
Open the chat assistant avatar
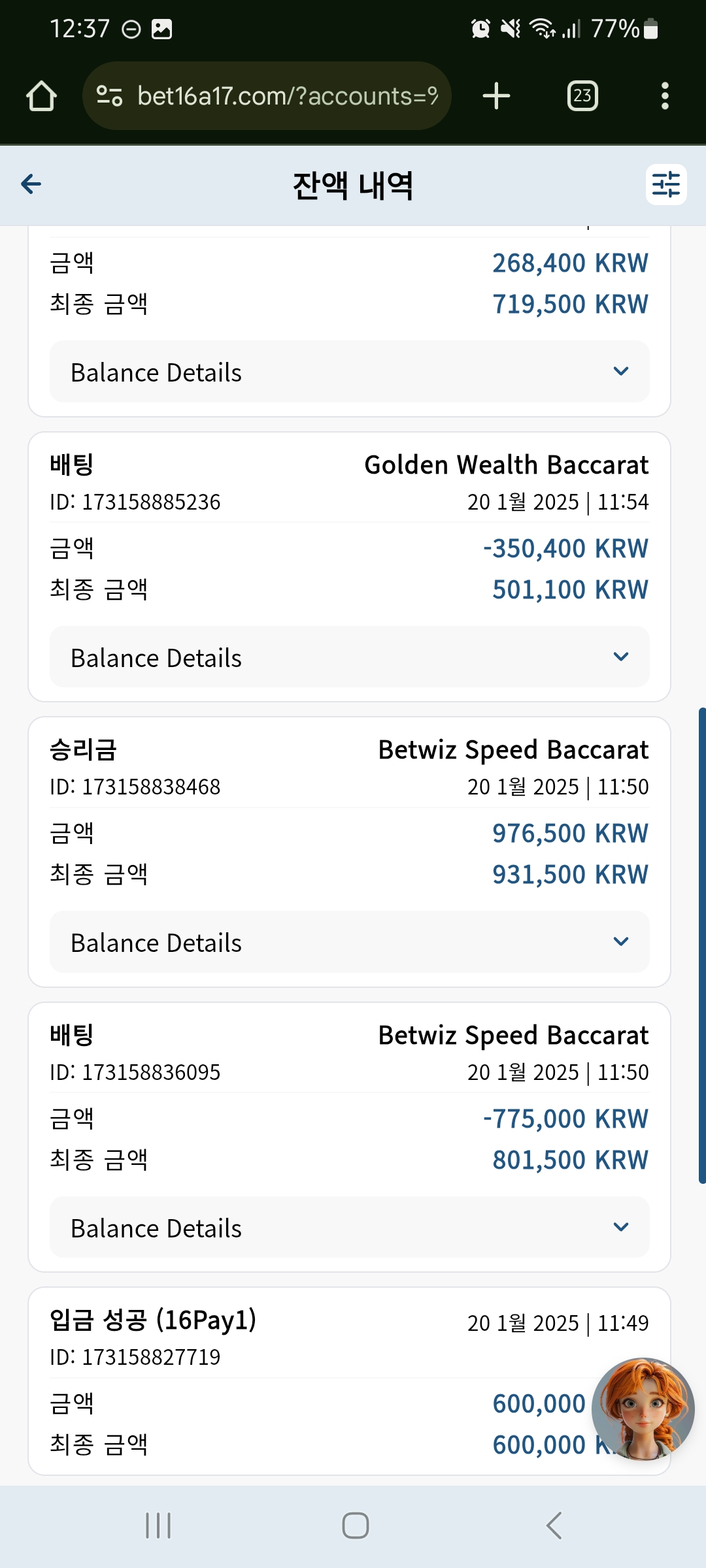click(x=643, y=1409)
